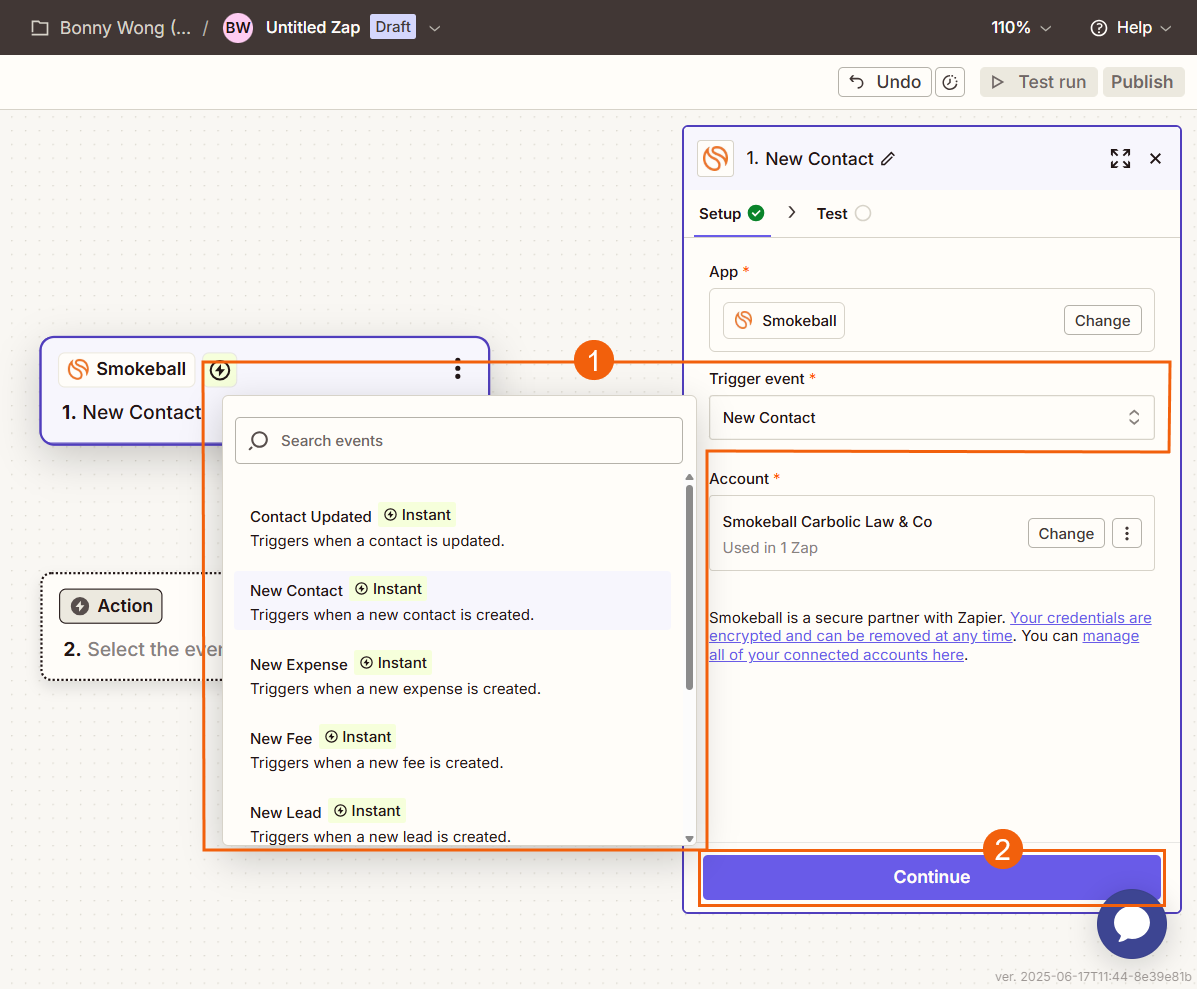Screen dimensions: 1197x989
Task: Open the Help menu
Action: (x=1131, y=27)
